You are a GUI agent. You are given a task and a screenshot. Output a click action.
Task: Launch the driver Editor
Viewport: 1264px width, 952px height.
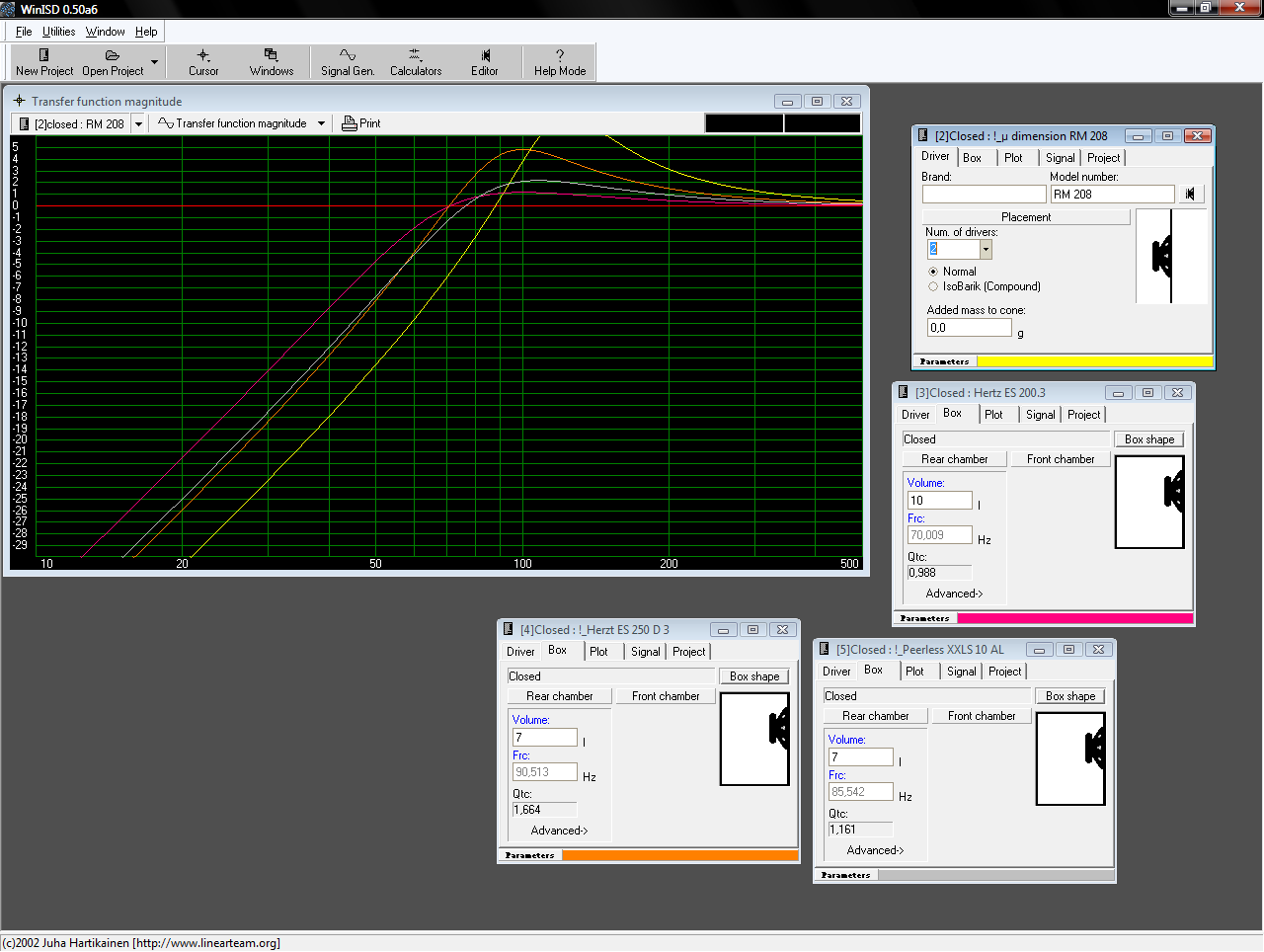(485, 61)
